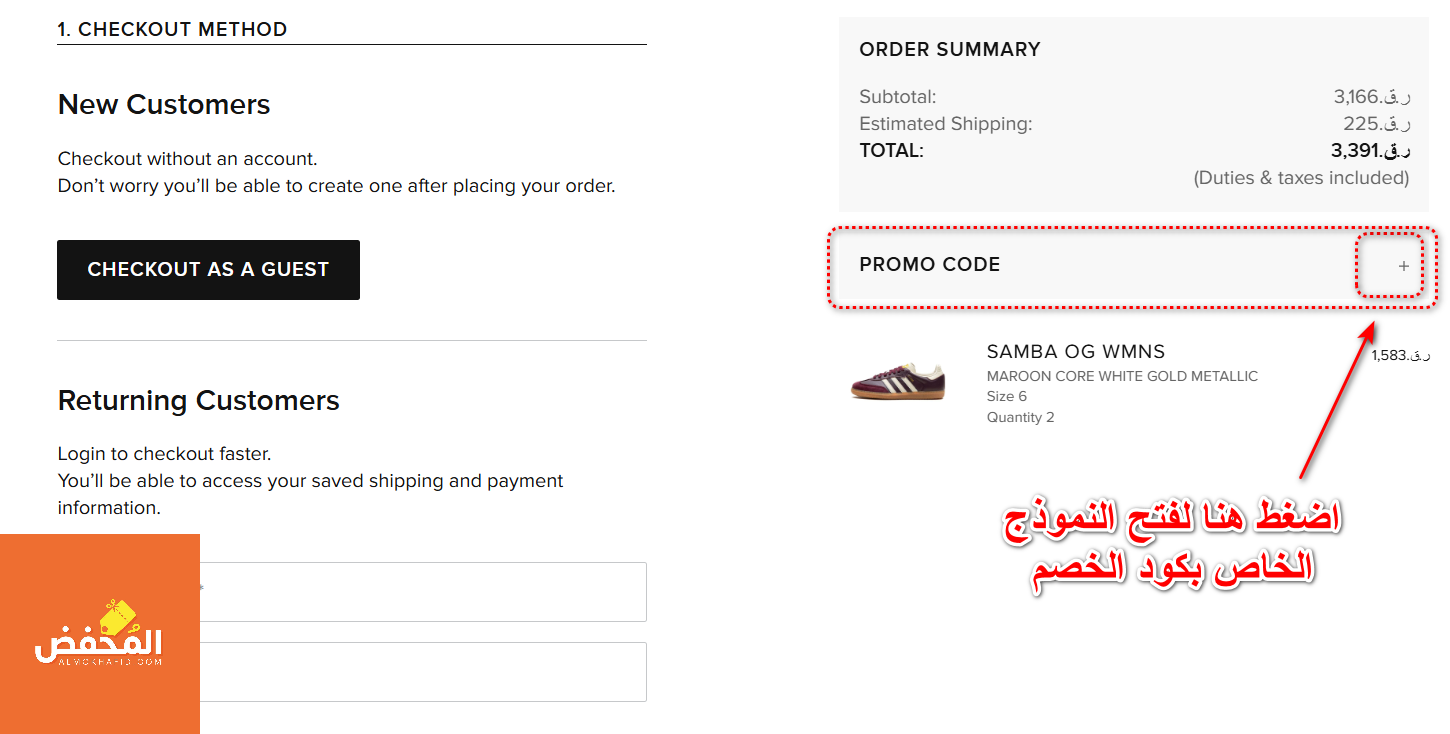The image size is (1450, 734).
Task: Click the New Customers heading
Action: point(164,104)
